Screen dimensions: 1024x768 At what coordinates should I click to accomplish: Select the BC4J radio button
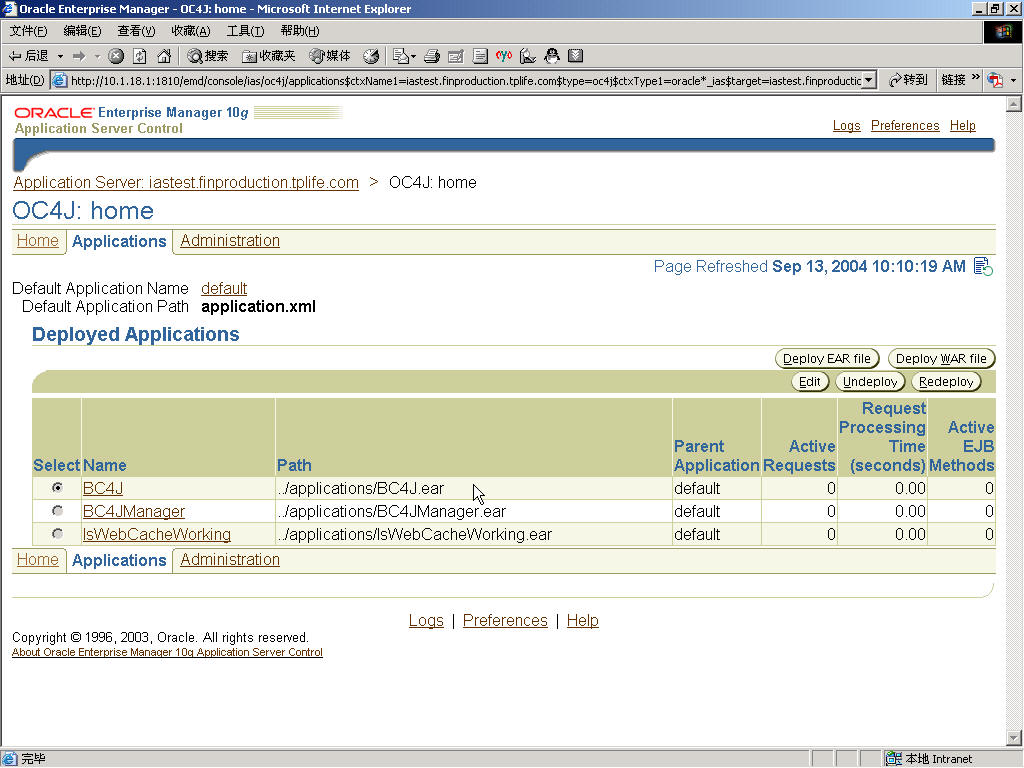pos(57,488)
